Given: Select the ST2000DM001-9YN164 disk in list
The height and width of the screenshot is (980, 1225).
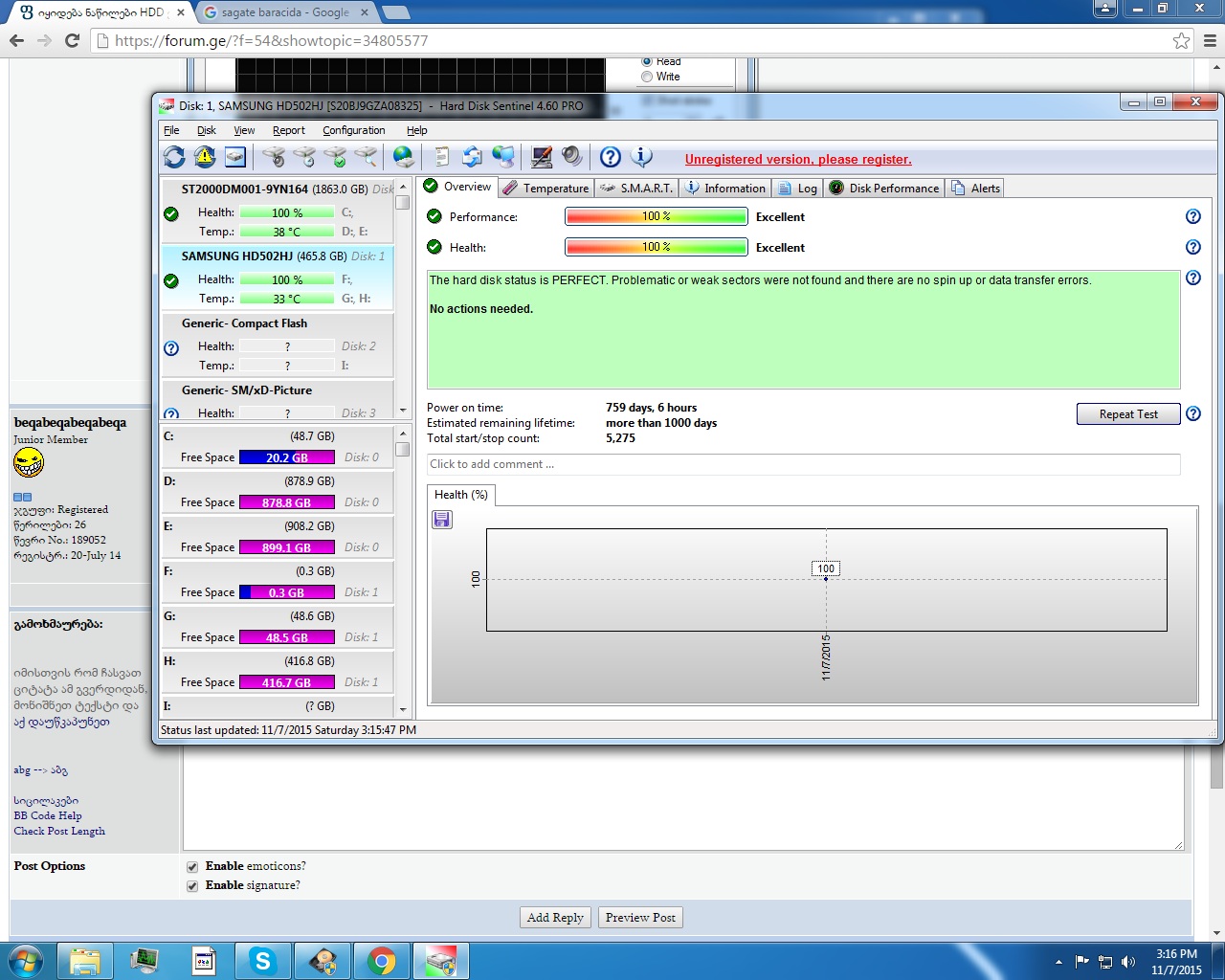Looking at the screenshot, I should [x=278, y=211].
